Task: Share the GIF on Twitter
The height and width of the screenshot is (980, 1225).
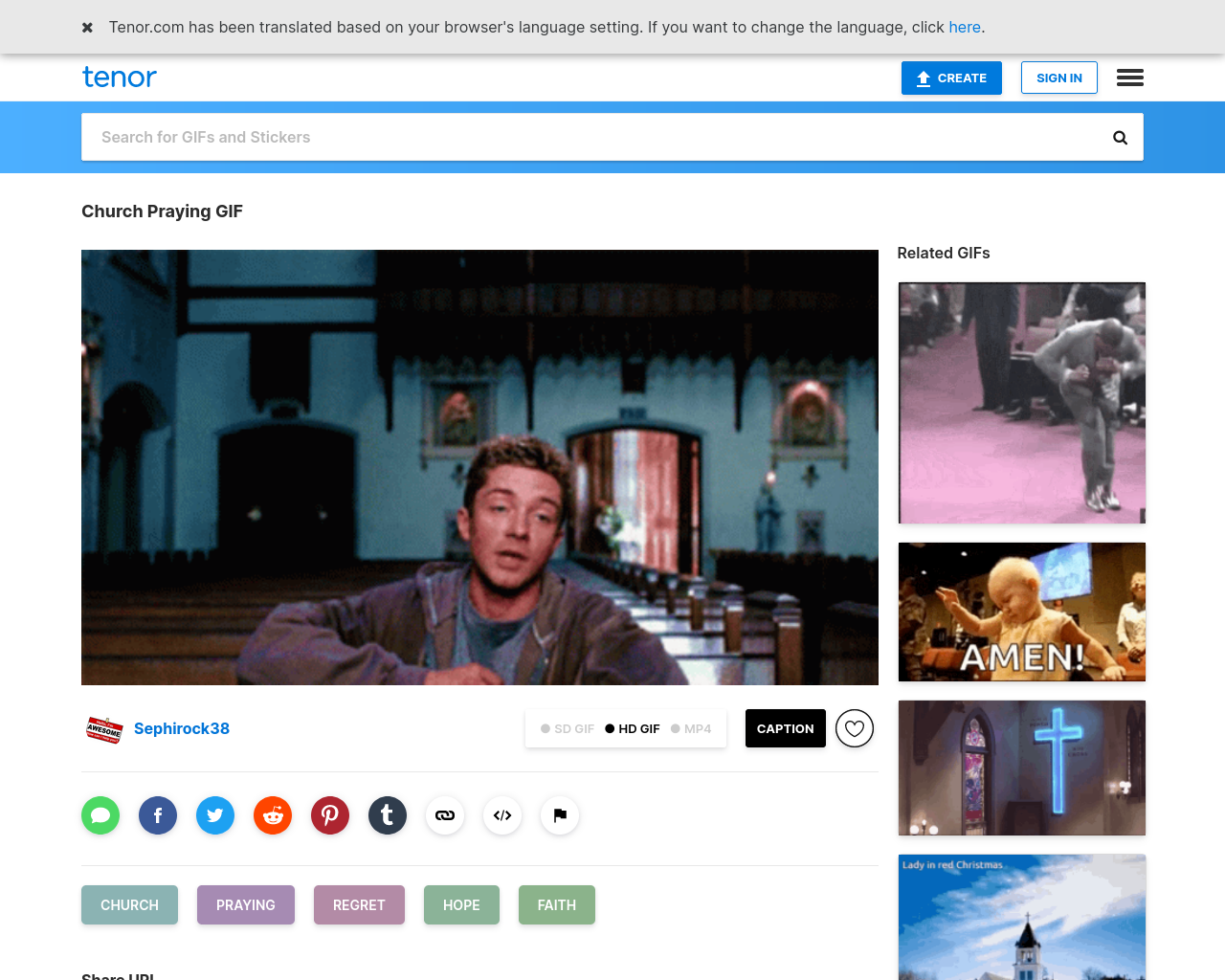Action: pos(215,815)
